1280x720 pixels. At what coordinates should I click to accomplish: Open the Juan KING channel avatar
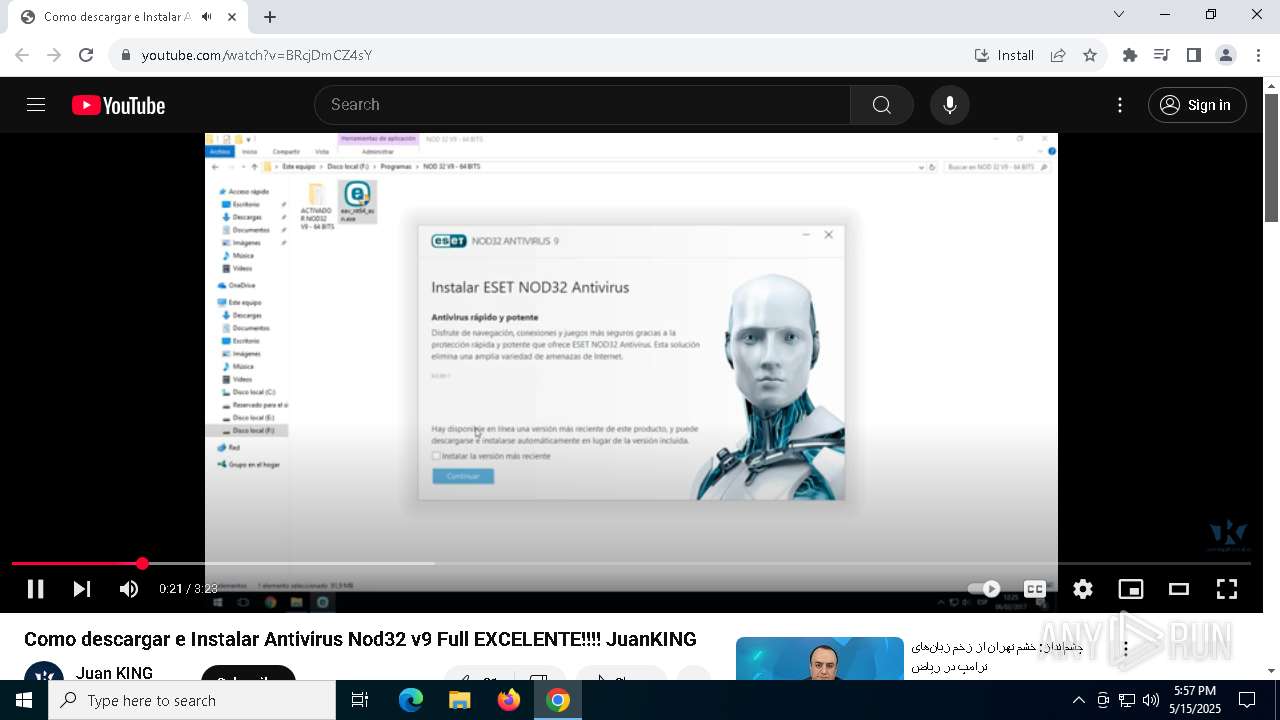coord(43,671)
